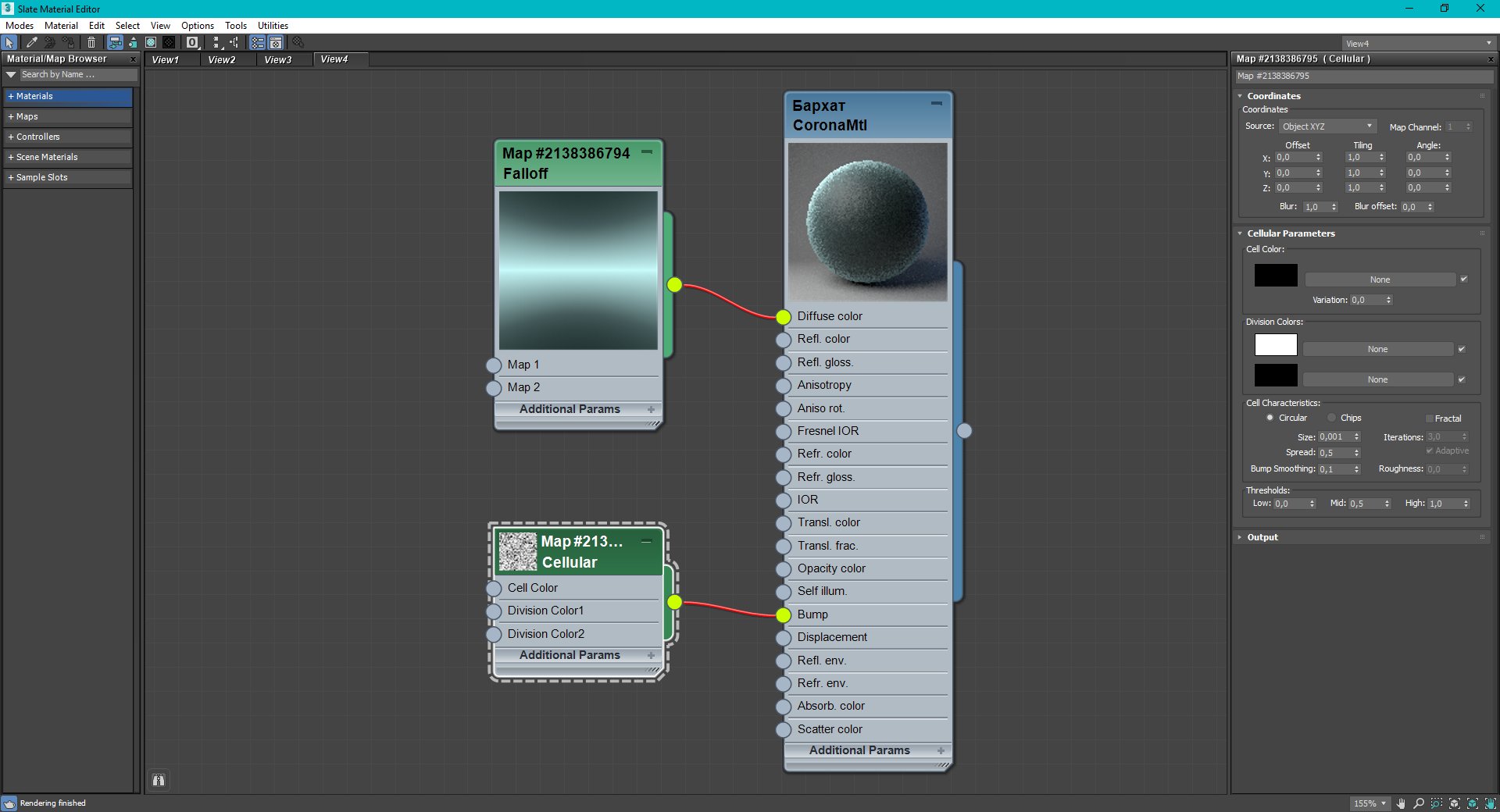
Task: Select the eyedropper pick material tool
Action: tap(32, 42)
